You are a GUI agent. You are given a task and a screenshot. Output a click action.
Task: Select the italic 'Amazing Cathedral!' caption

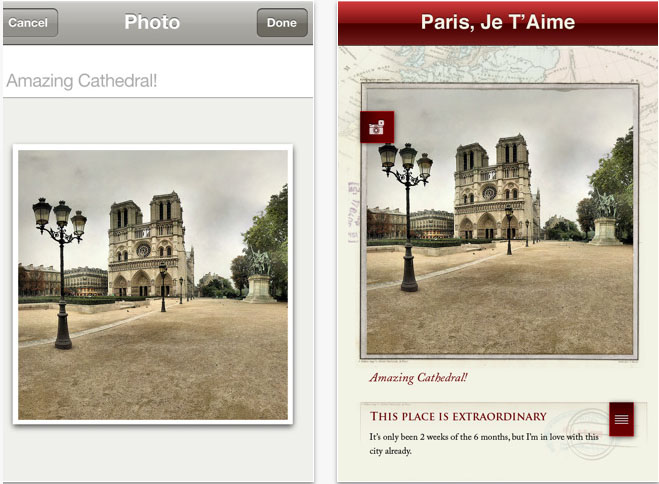click(x=418, y=378)
